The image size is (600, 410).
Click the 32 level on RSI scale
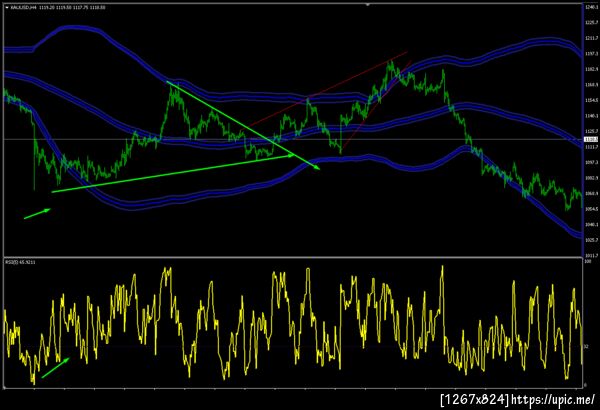coord(587,346)
